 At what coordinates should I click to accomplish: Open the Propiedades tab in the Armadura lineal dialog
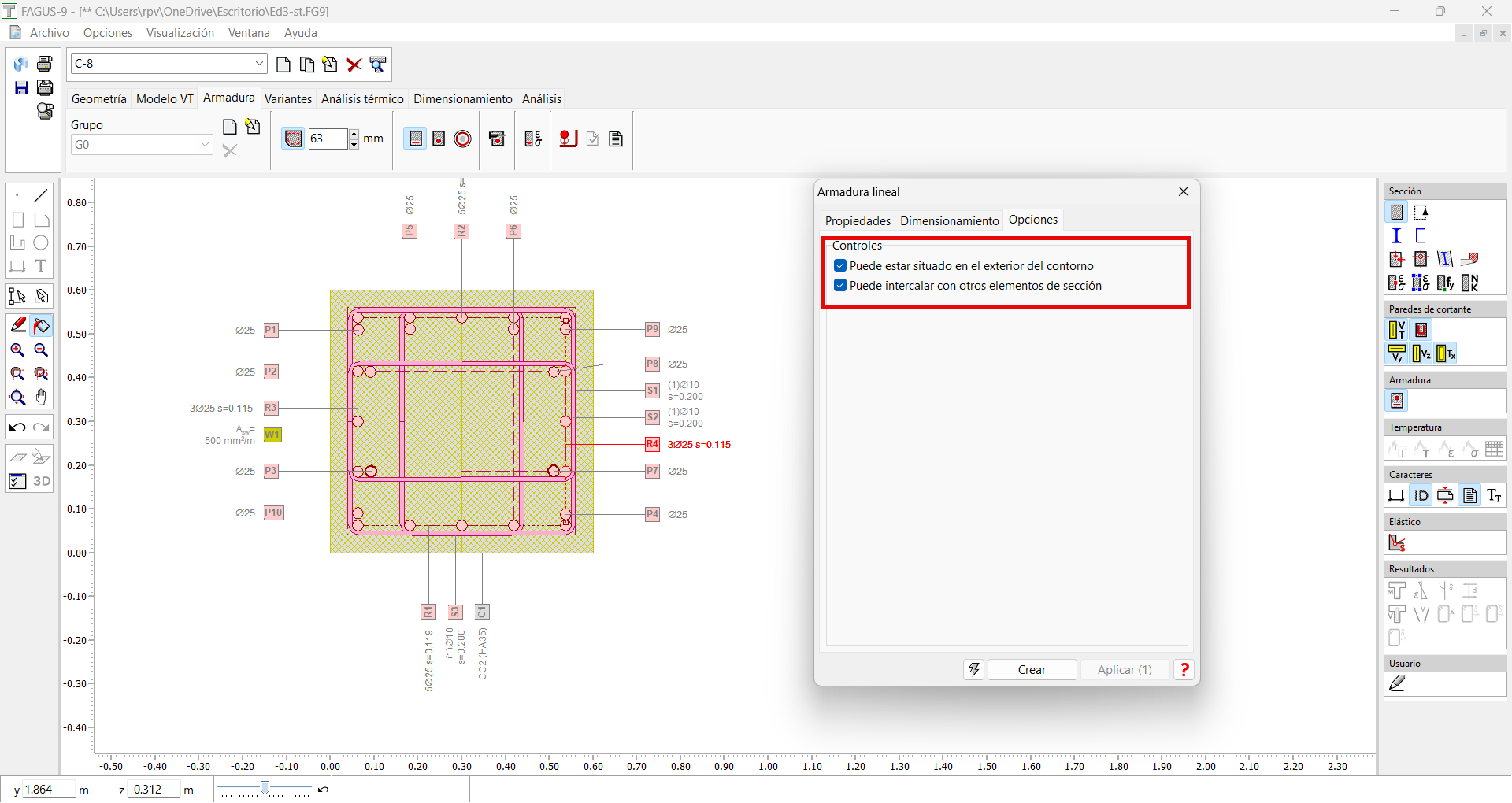coord(858,221)
